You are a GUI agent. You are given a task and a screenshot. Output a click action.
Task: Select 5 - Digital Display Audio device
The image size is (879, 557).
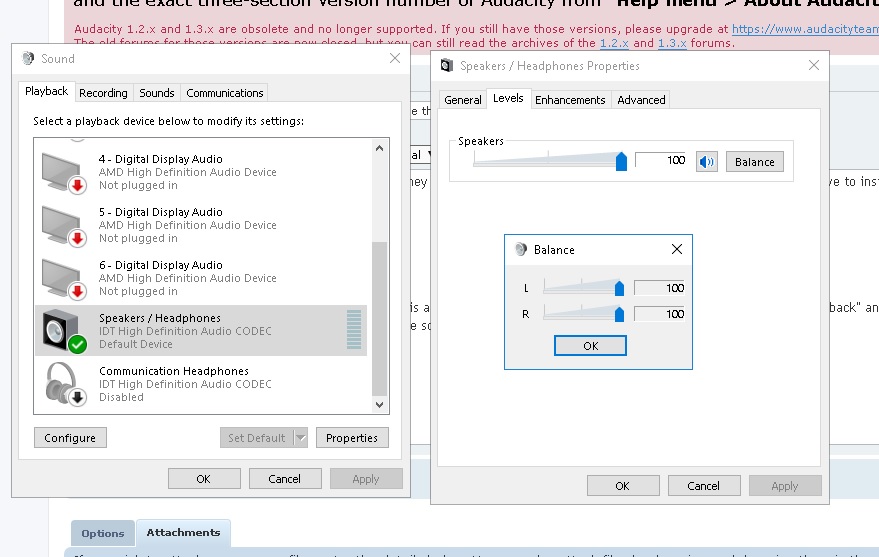(201, 225)
